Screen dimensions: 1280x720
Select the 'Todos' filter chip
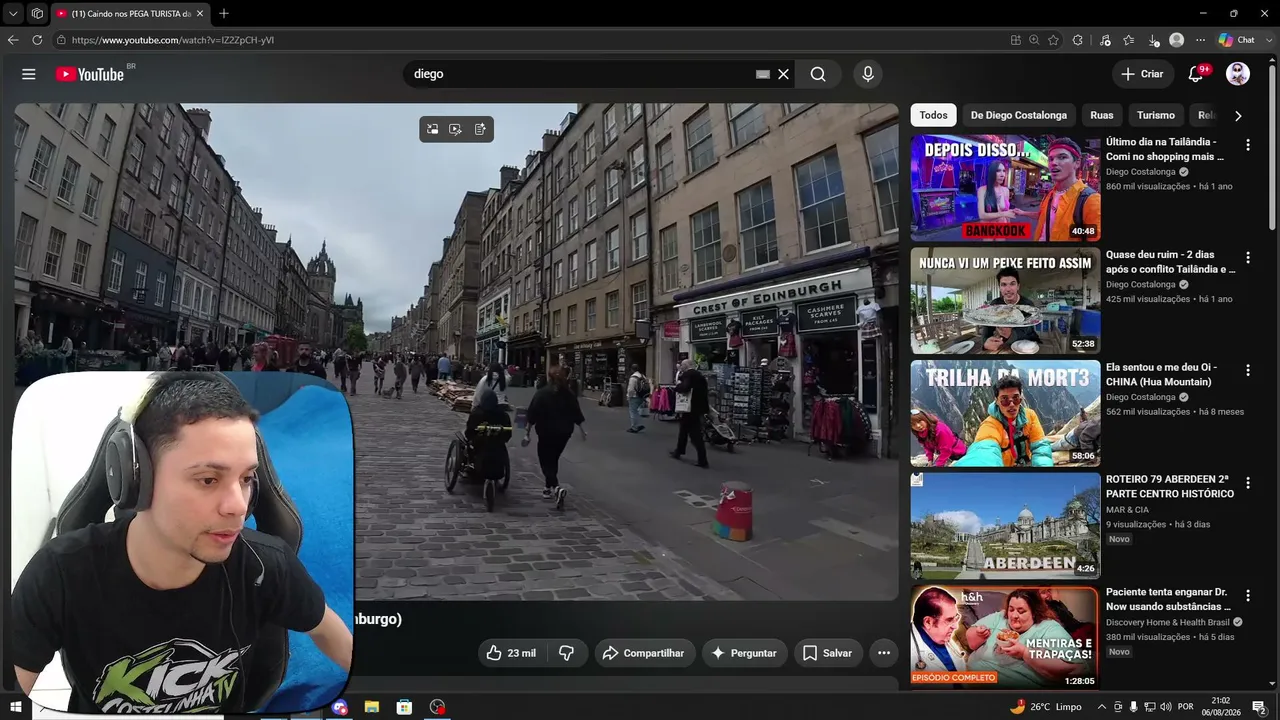point(933,115)
